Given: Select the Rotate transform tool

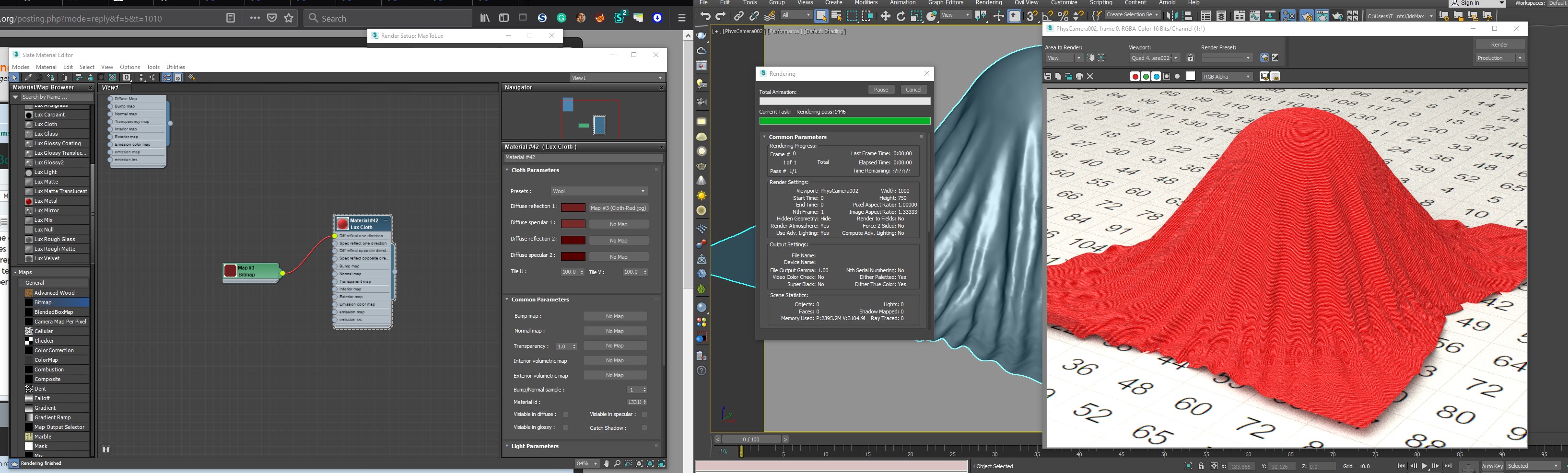Looking at the screenshot, I should [901, 16].
